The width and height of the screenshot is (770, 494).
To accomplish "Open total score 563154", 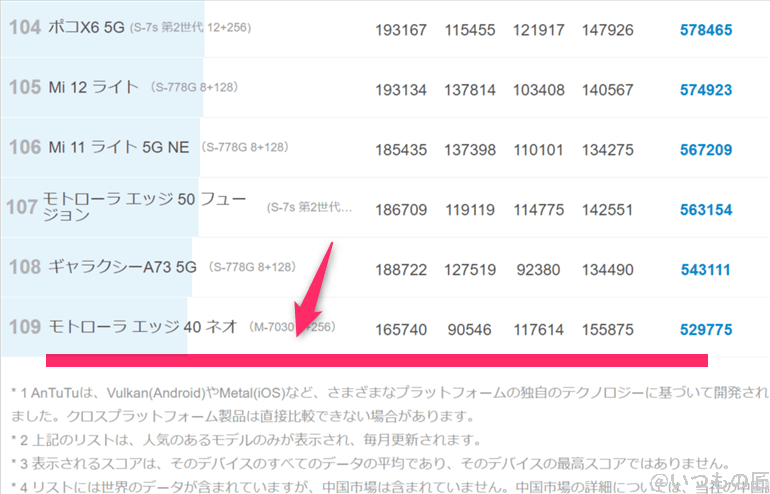I will [x=706, y=210].
